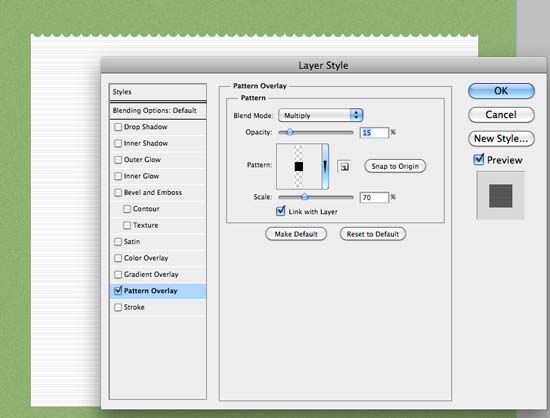Screen dimensions: 550x418
Task: Click the Opacity slider handle
Action: (x=290, y=132)
